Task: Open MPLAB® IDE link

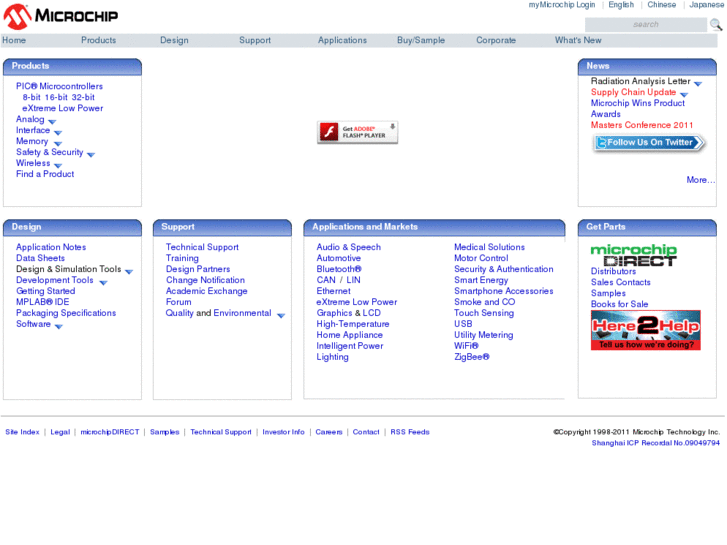Action: tap(42, 302)
